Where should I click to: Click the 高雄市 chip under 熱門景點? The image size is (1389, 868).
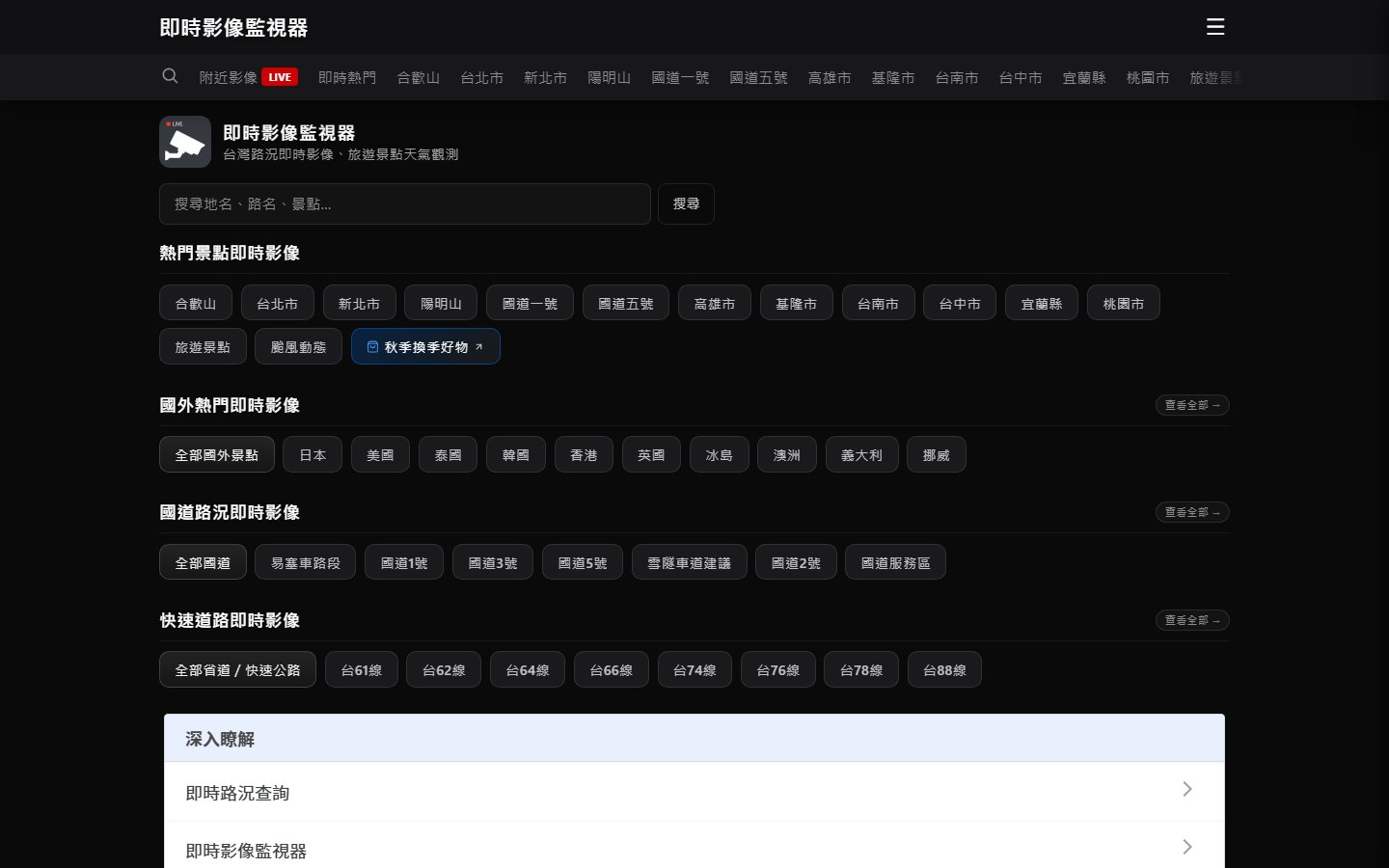[715, 303]
